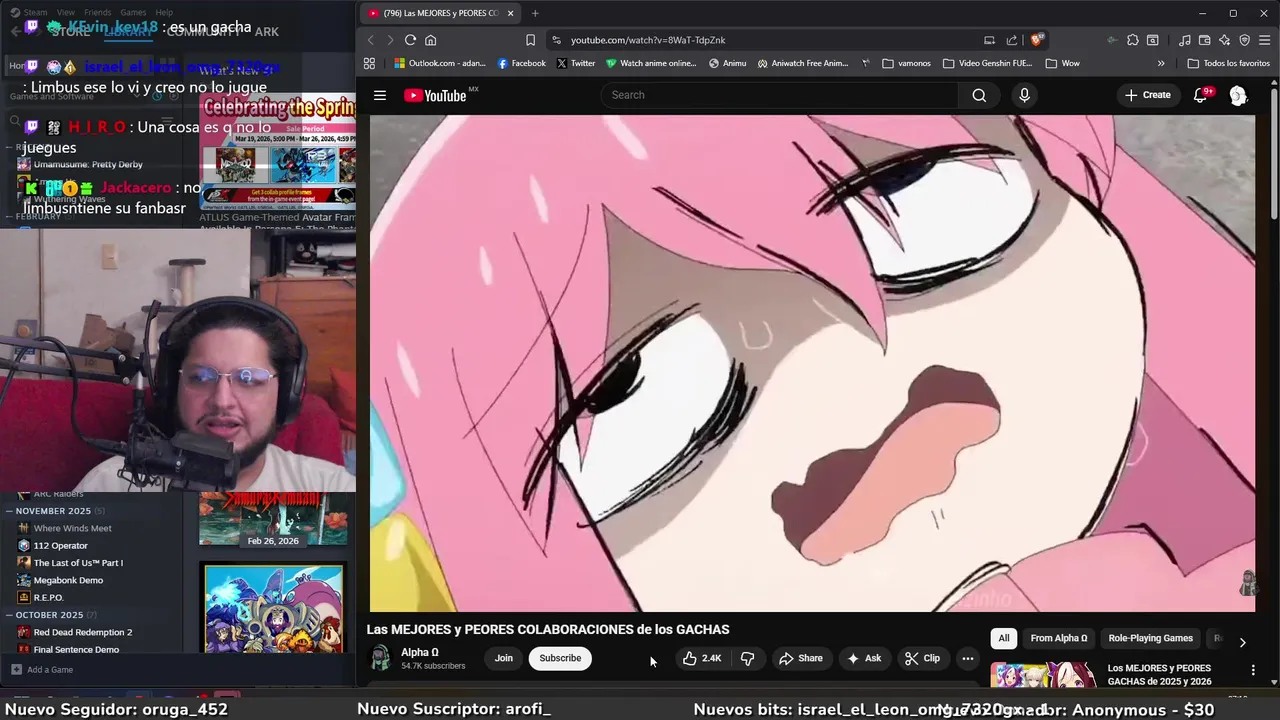The height and width of the screenshot is (720, 1280).
Task: Click the YouTube search magnifier button
Action: point(979,95)
